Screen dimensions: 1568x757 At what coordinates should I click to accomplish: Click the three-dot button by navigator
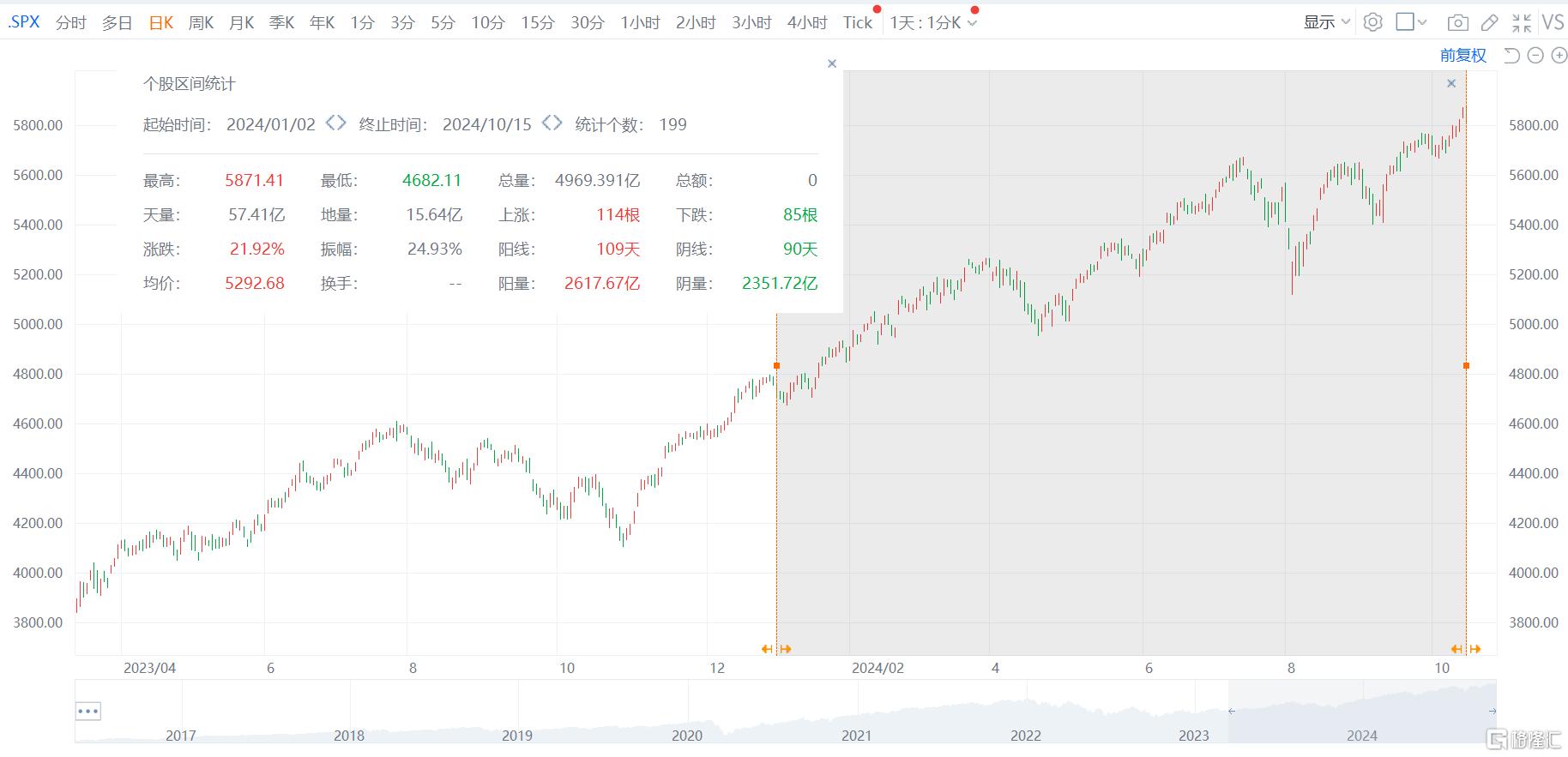point(88,711)
